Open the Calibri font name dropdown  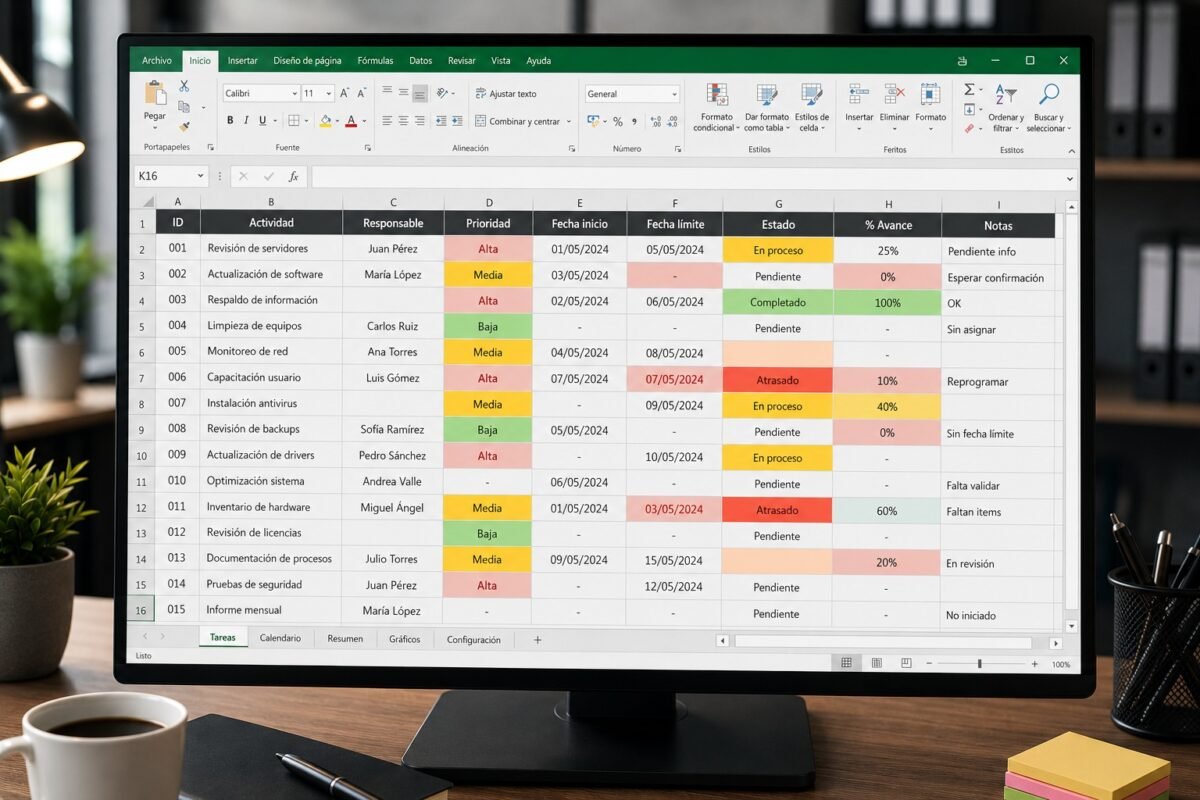point(295,93)
